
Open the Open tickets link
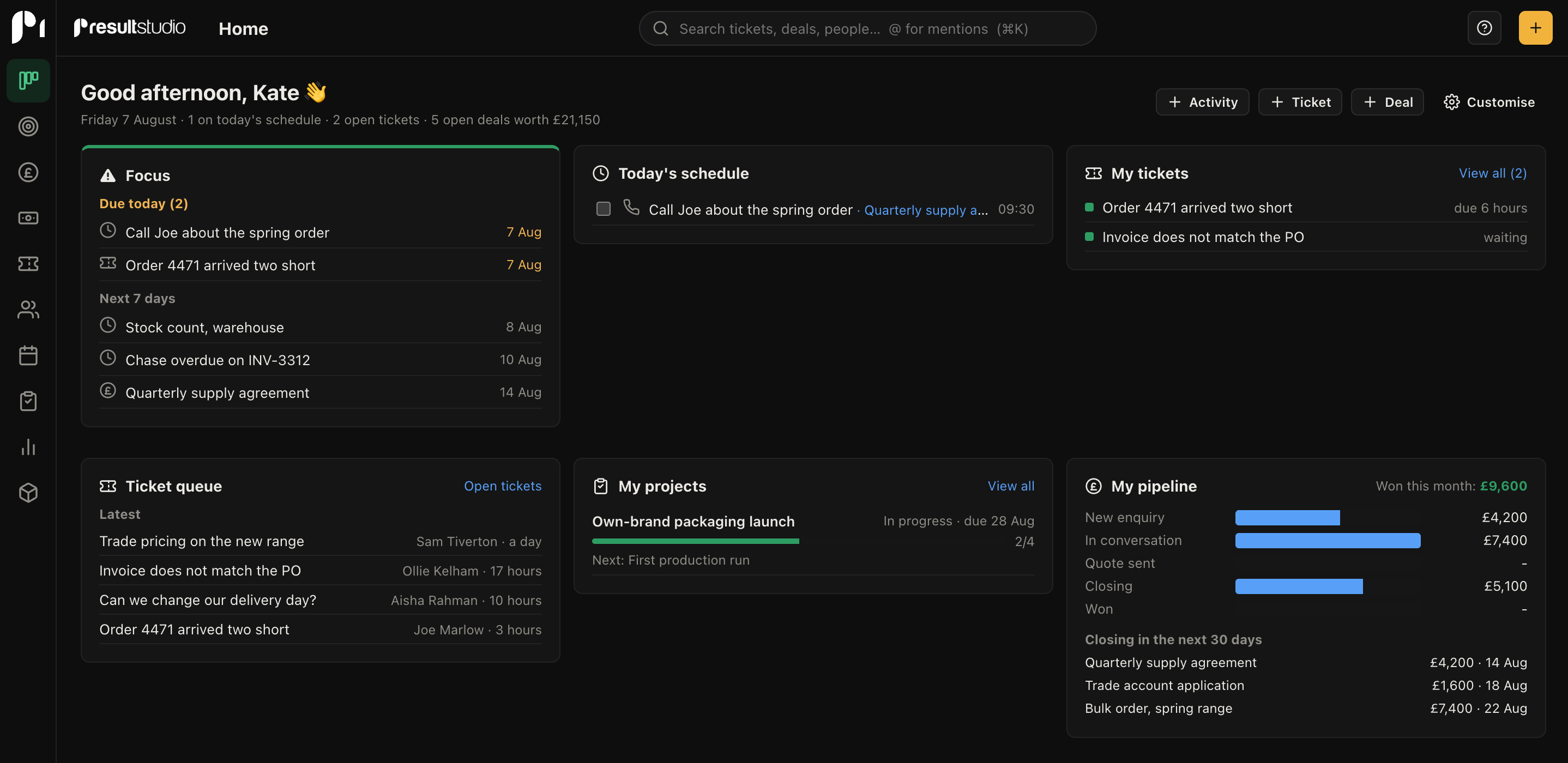click(502, 486)
